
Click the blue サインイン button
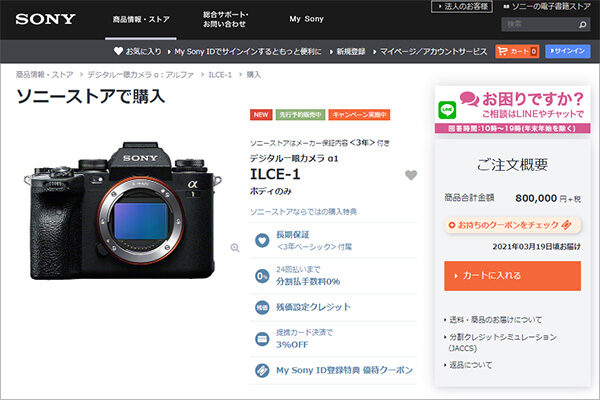click(568, 51)
